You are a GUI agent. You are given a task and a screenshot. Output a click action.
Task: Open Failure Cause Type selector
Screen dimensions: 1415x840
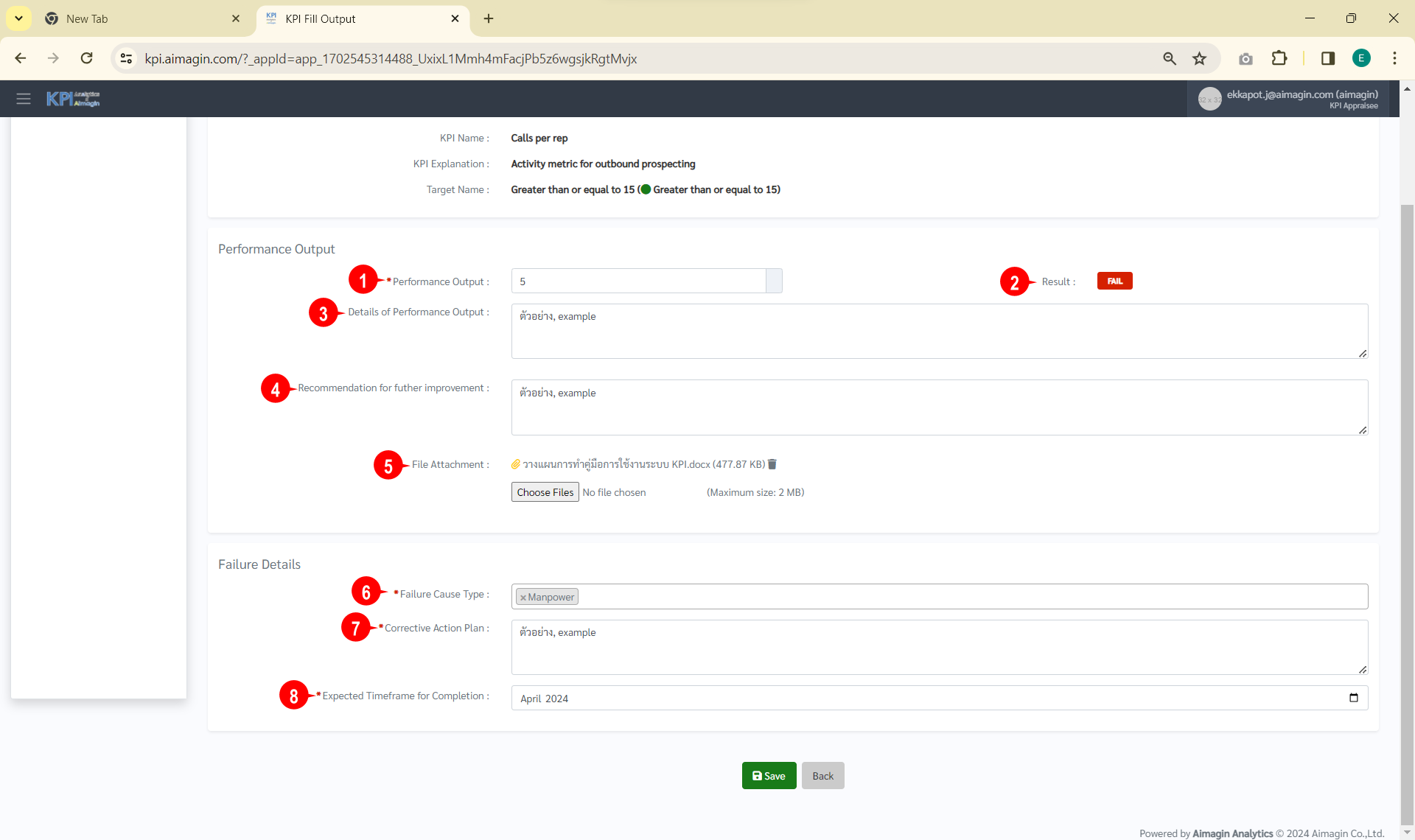tap(958, 597)
